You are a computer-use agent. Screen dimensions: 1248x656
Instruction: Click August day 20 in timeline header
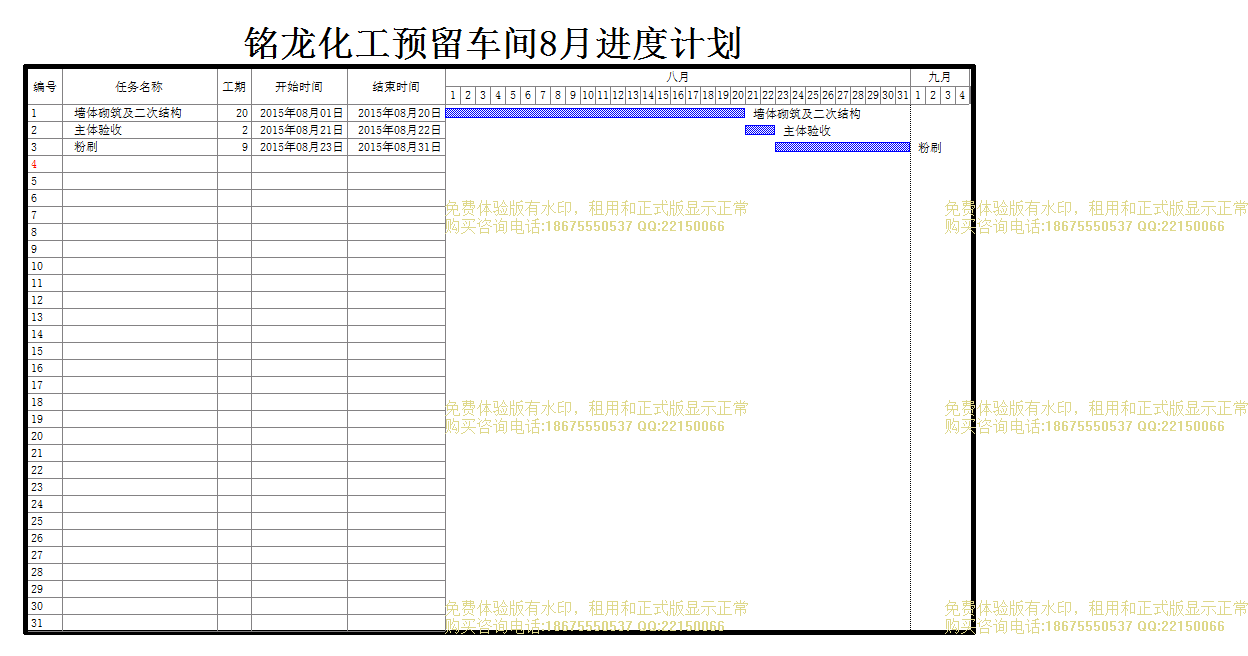pyautogui.click(x=738, y=96)
